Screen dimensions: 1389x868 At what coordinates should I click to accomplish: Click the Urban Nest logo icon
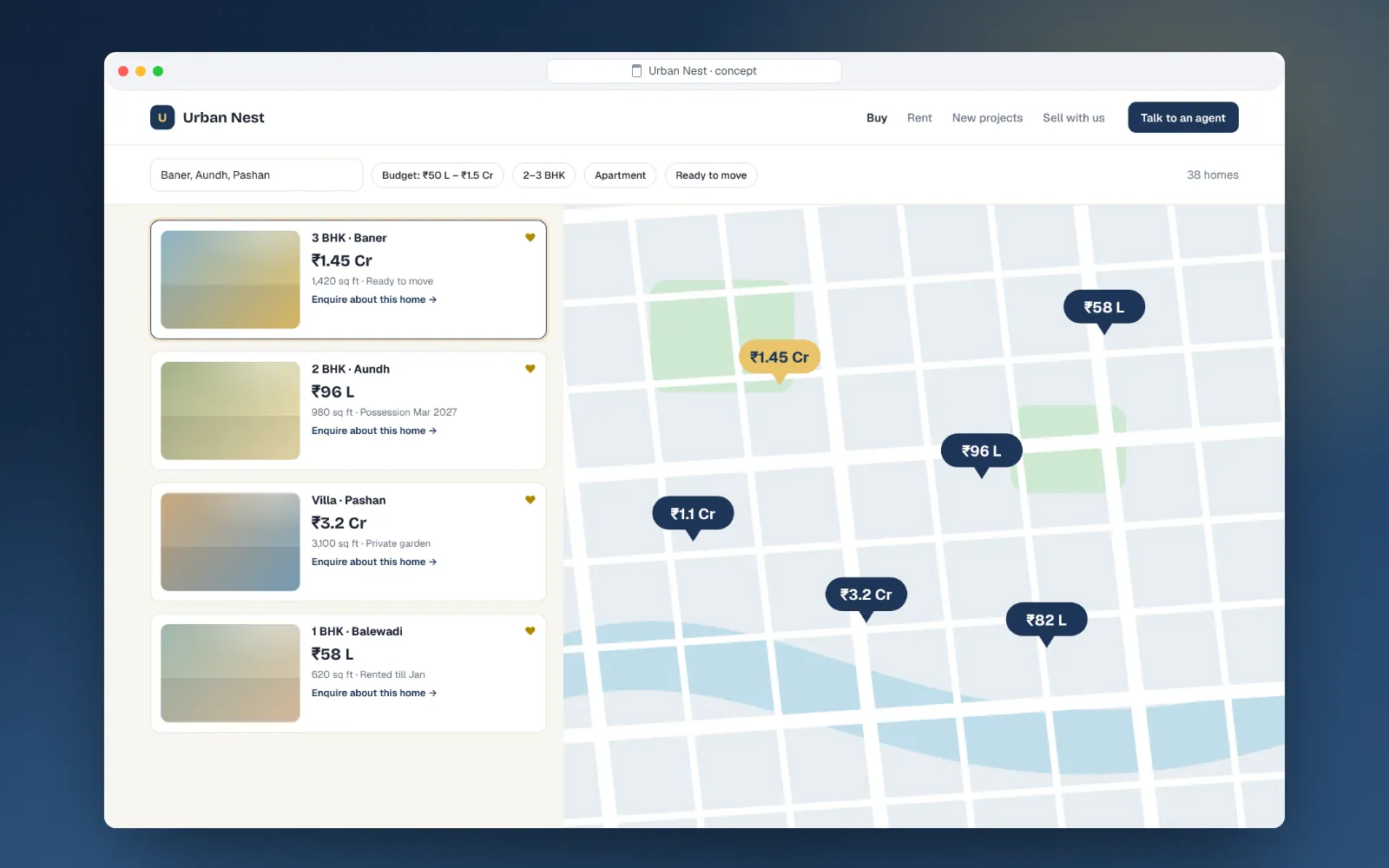point(162,117)
